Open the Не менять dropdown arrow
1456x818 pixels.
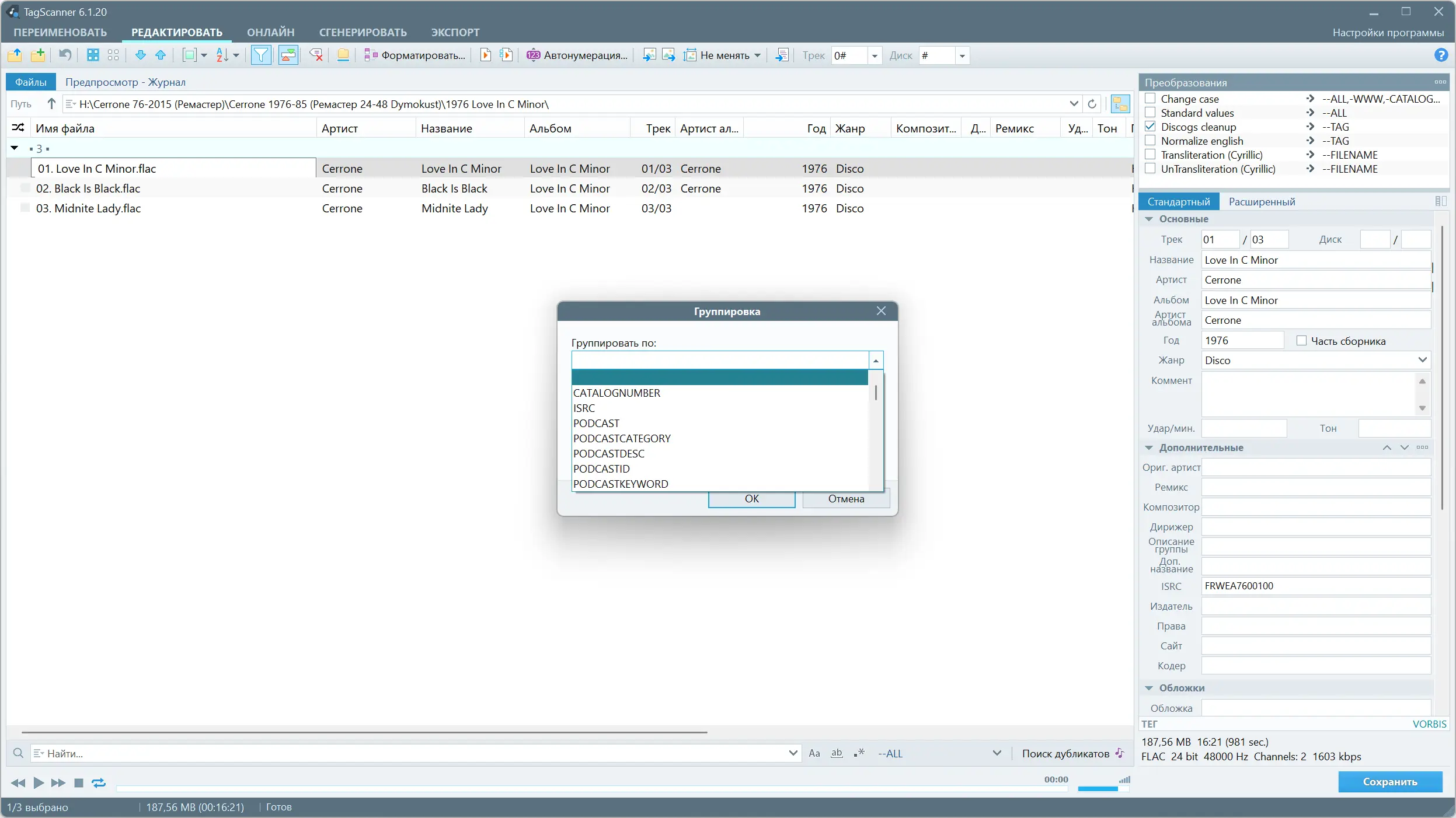point(758,55)
